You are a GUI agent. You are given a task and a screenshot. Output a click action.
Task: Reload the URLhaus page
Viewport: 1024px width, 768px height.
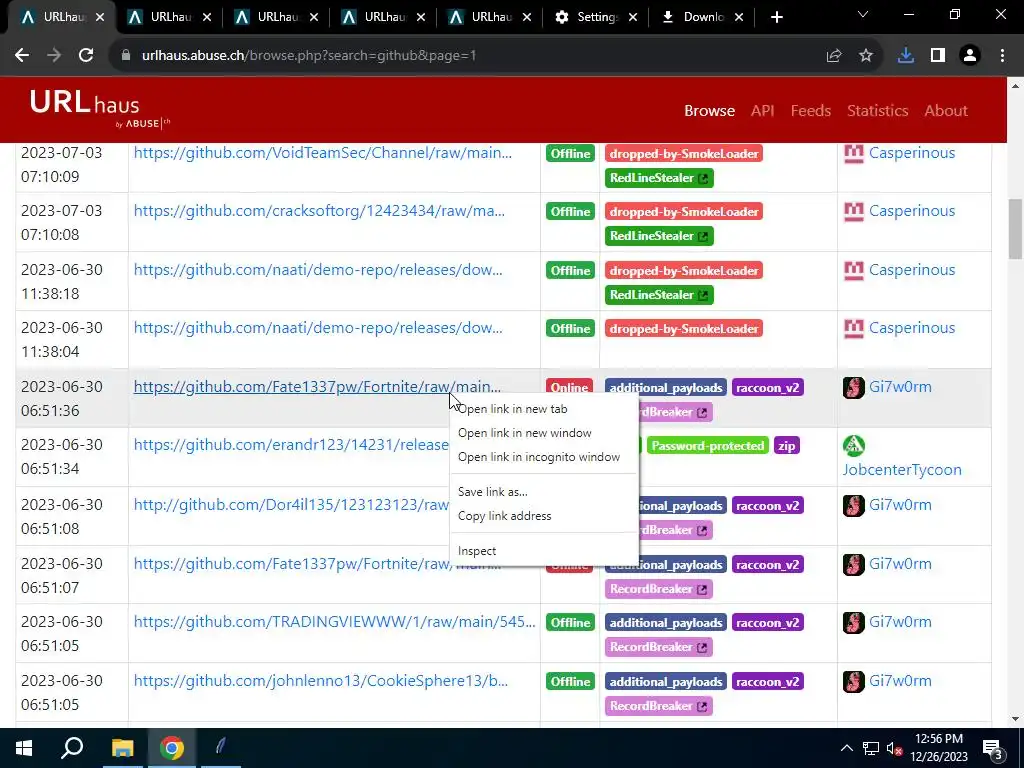coord(86,56)
